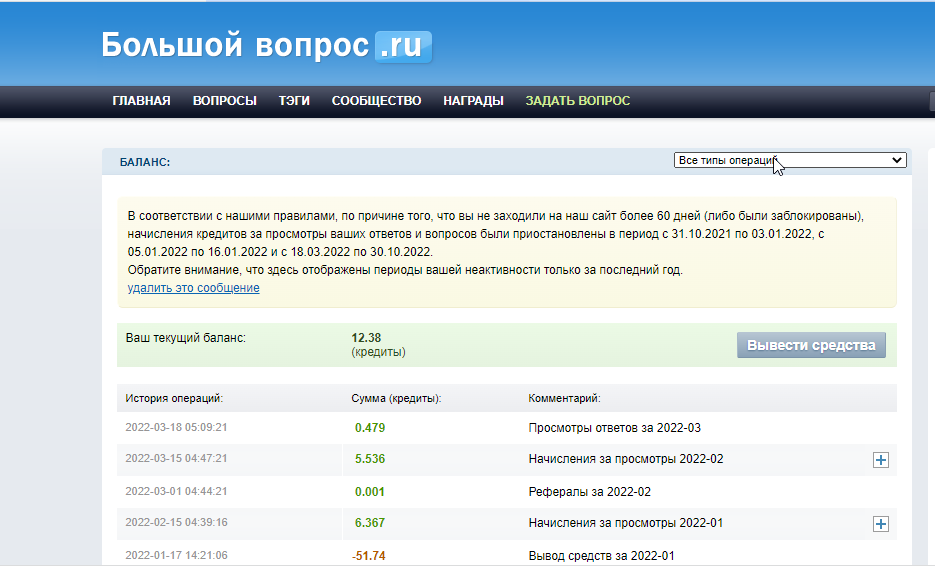935x566 pixels.
Task: Click date 2022-03-01 04:44:21
Action: (176, 491)
